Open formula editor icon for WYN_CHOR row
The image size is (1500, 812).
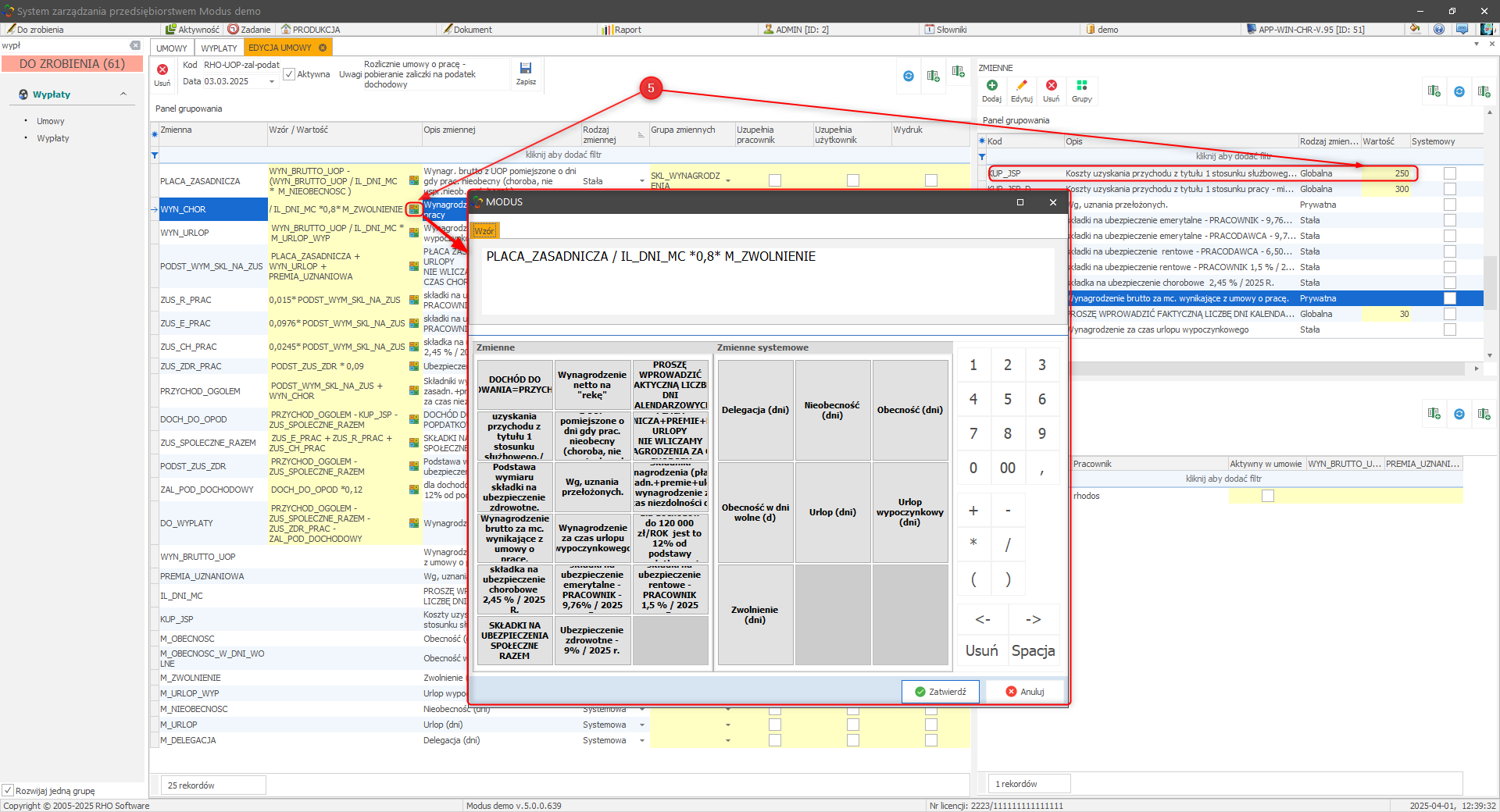point(414,209)
